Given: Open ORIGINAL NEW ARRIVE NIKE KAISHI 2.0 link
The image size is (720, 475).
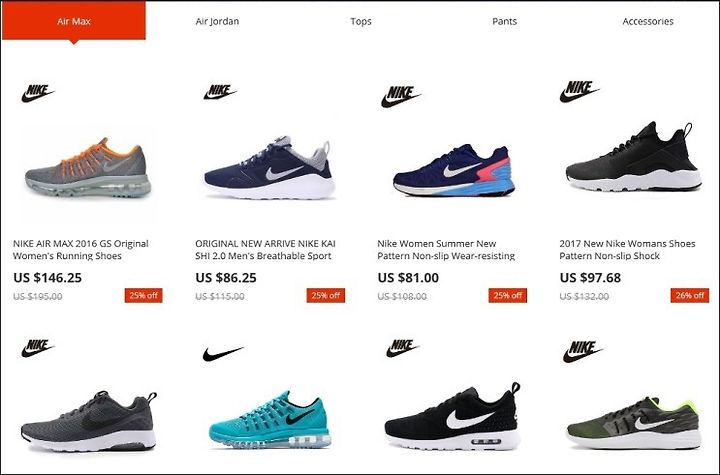Looking at the screenshot, I should 265,249.
